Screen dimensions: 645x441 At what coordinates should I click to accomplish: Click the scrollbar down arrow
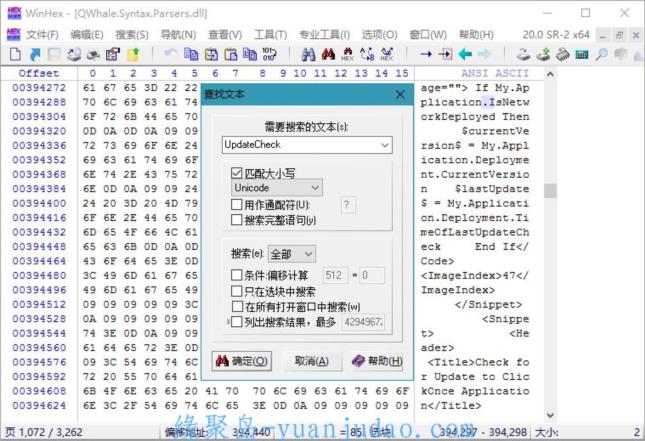550,415
